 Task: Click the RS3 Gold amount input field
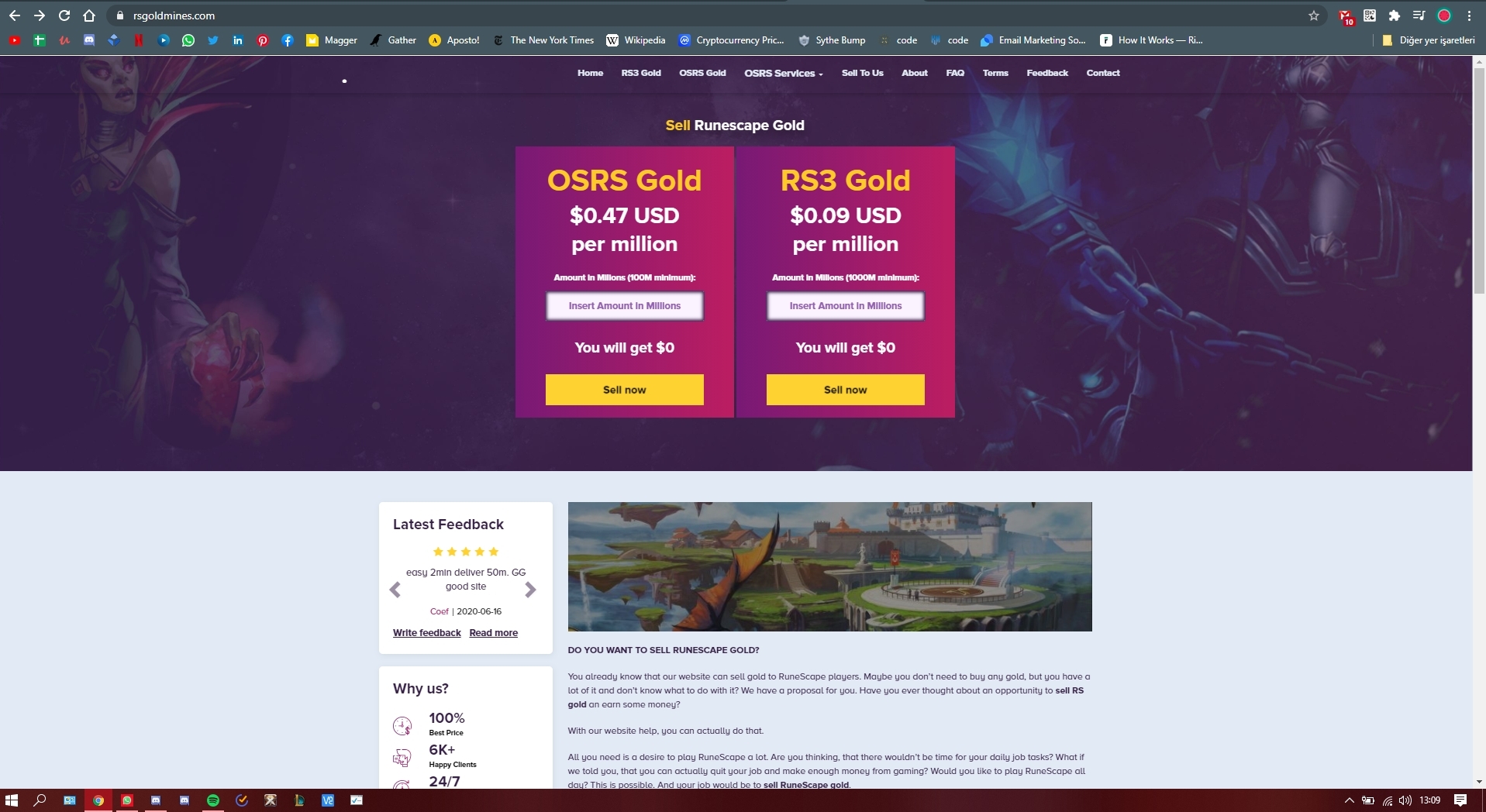pos(846,306)
